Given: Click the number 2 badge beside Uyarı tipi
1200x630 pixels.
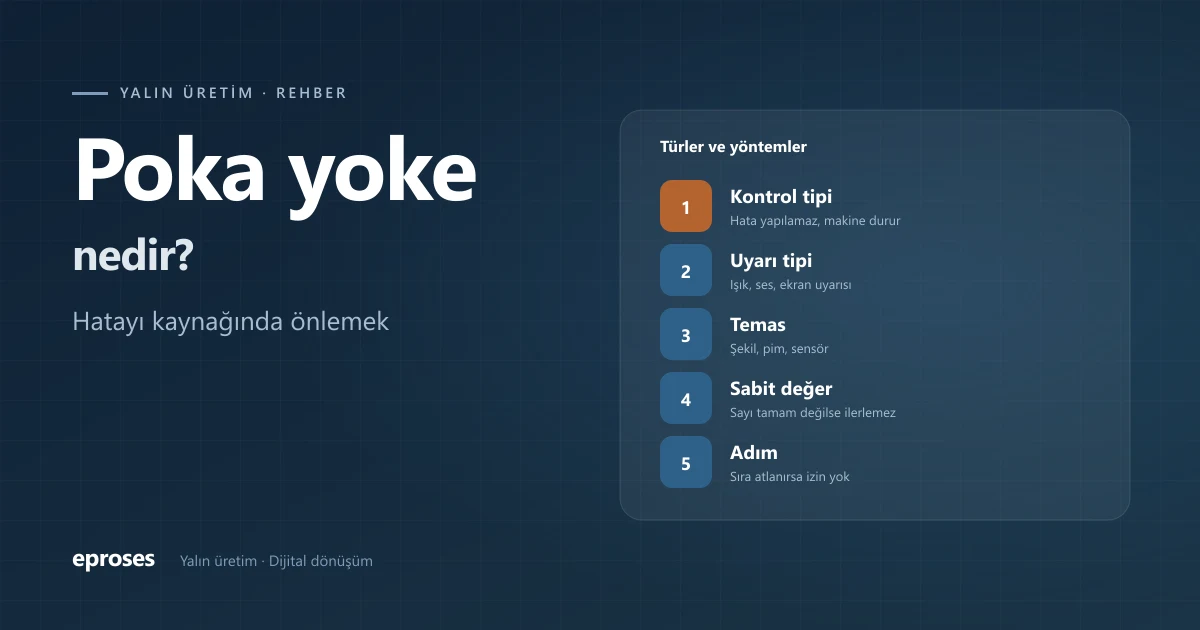Looking at the screenshot, I should click(686, 270).
